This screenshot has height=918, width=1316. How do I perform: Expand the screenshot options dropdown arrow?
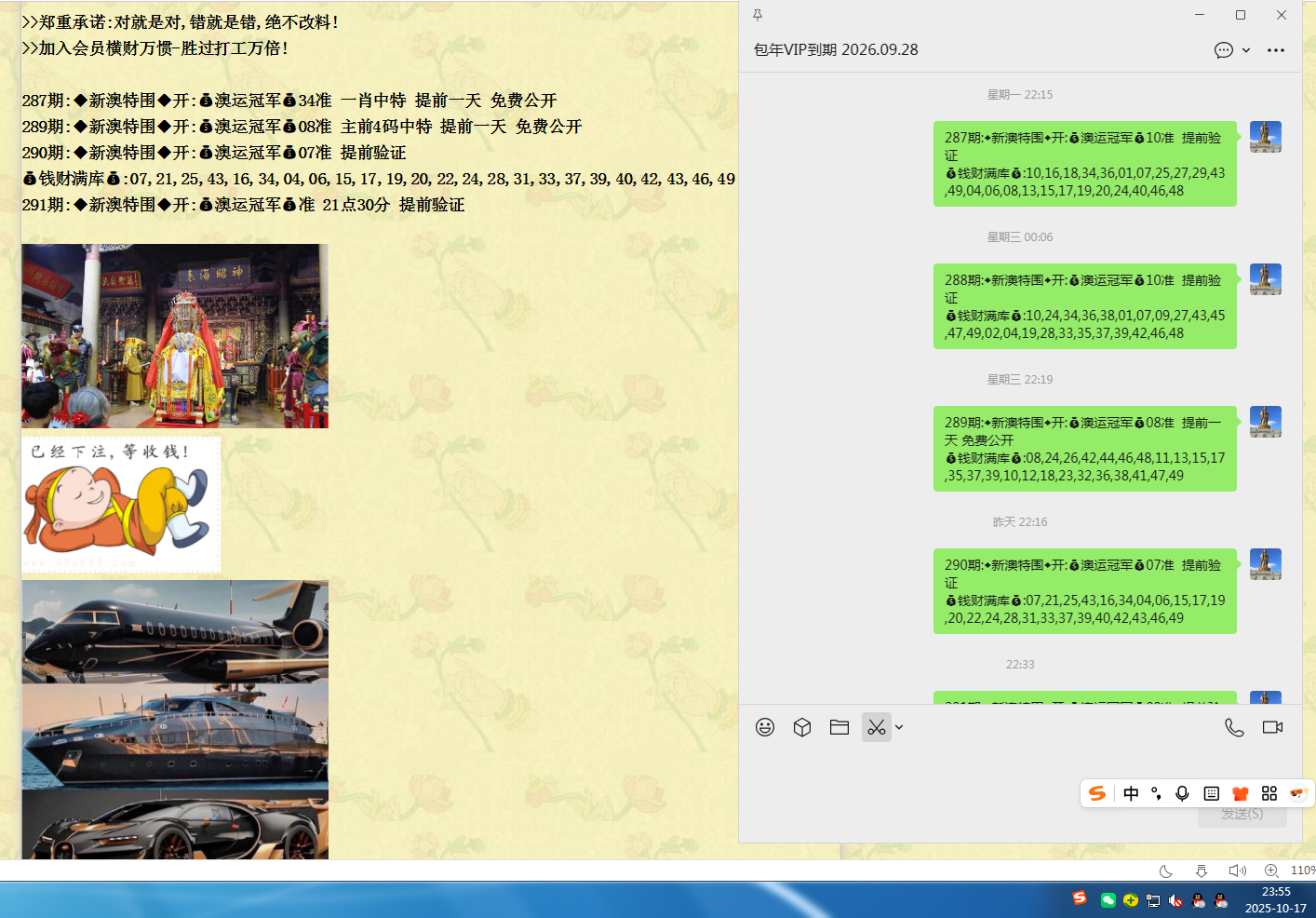click(899, 727)
